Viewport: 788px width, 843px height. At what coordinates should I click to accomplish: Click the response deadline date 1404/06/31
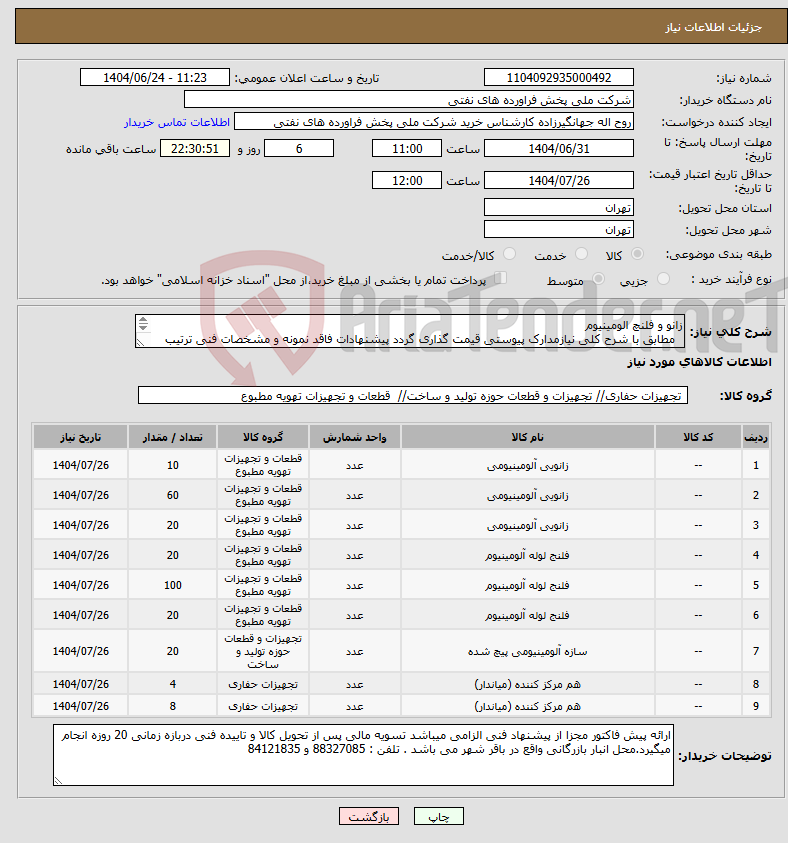[558, 148]
